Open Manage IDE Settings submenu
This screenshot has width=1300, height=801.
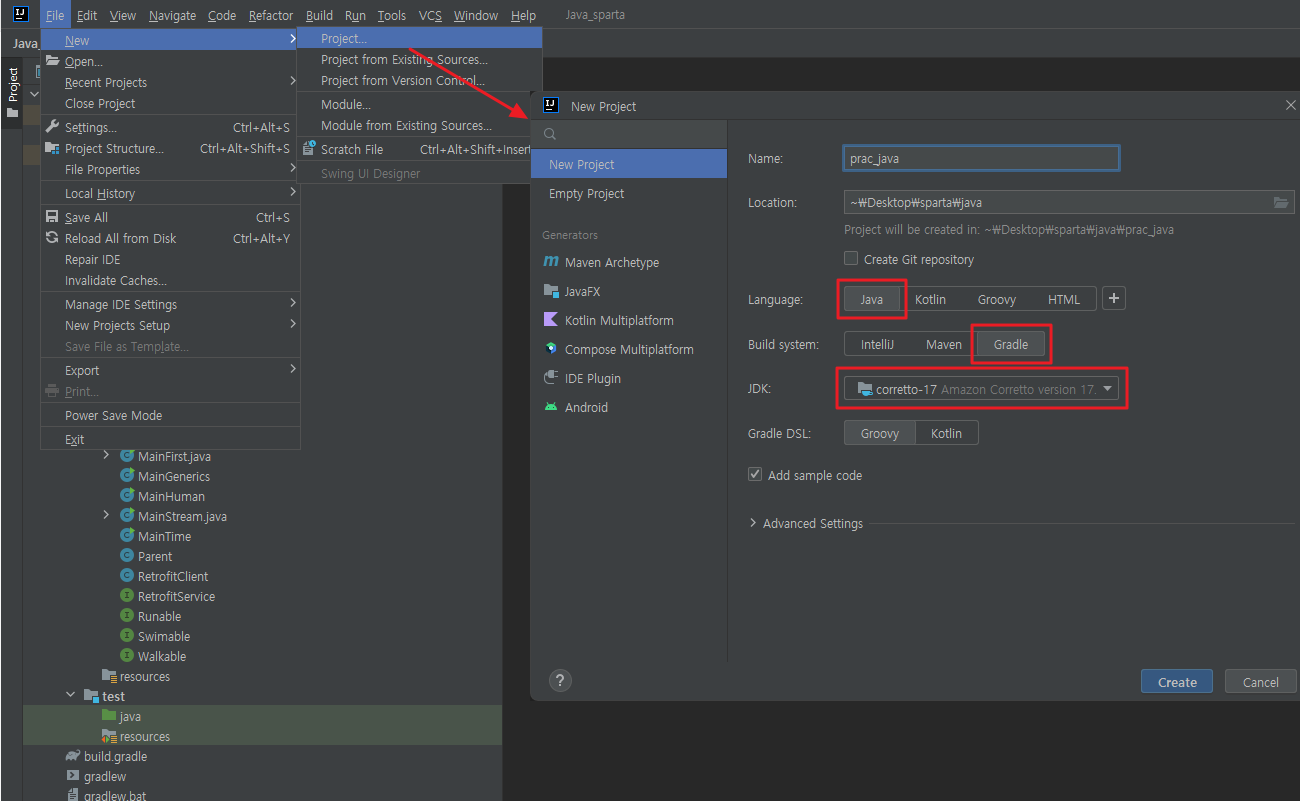(x=170, y=304)
